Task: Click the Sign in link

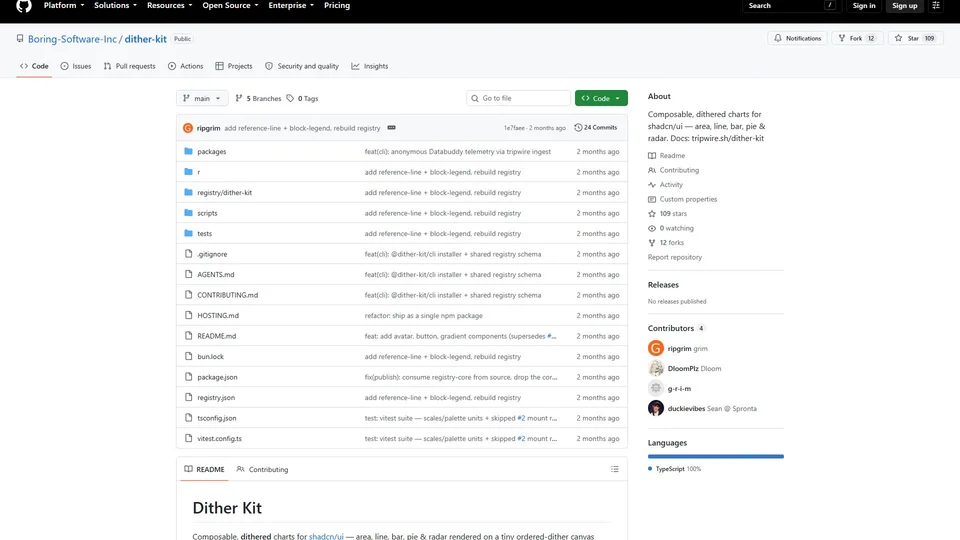Action: 864,6
